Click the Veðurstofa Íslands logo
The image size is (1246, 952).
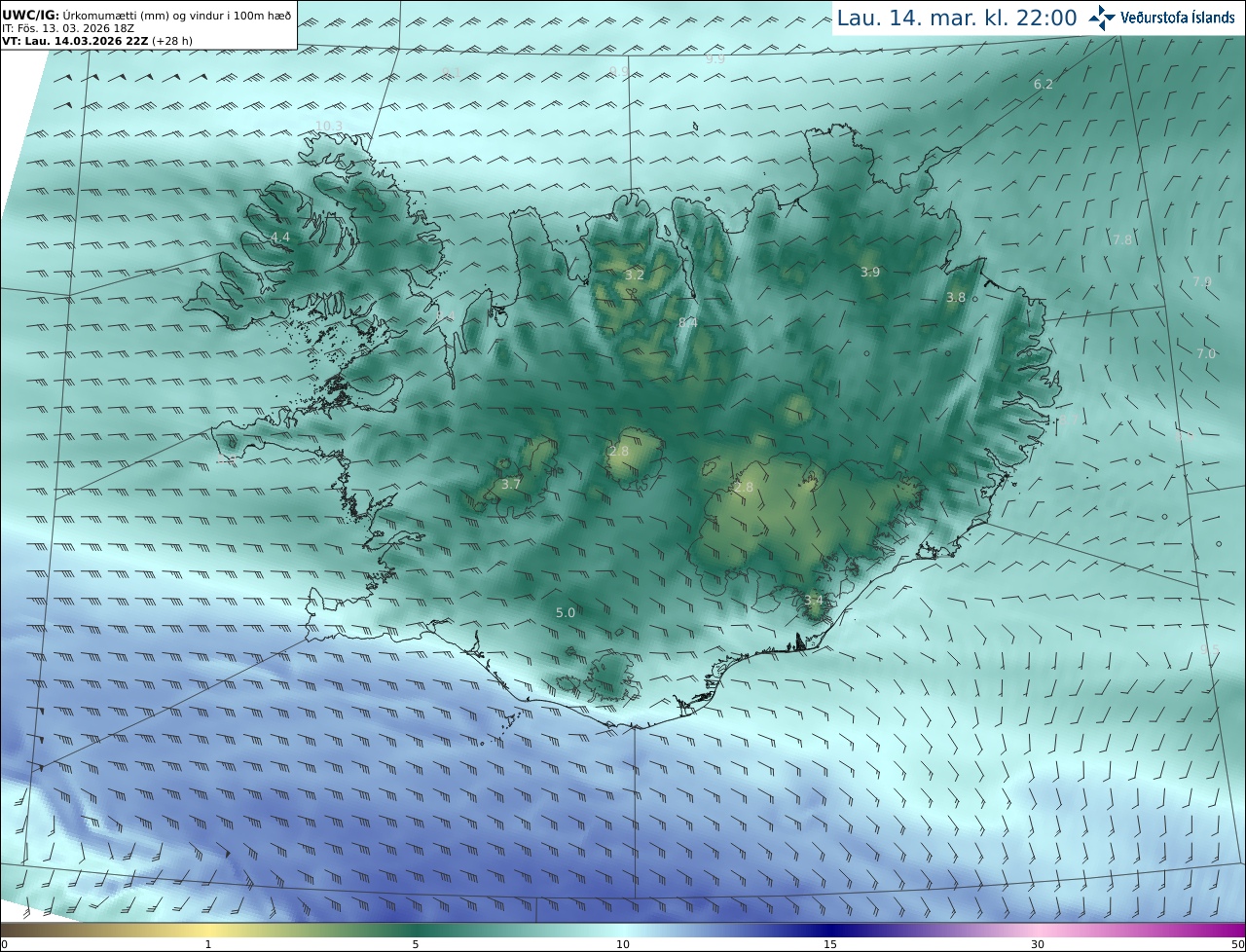tap(1161, 17)
